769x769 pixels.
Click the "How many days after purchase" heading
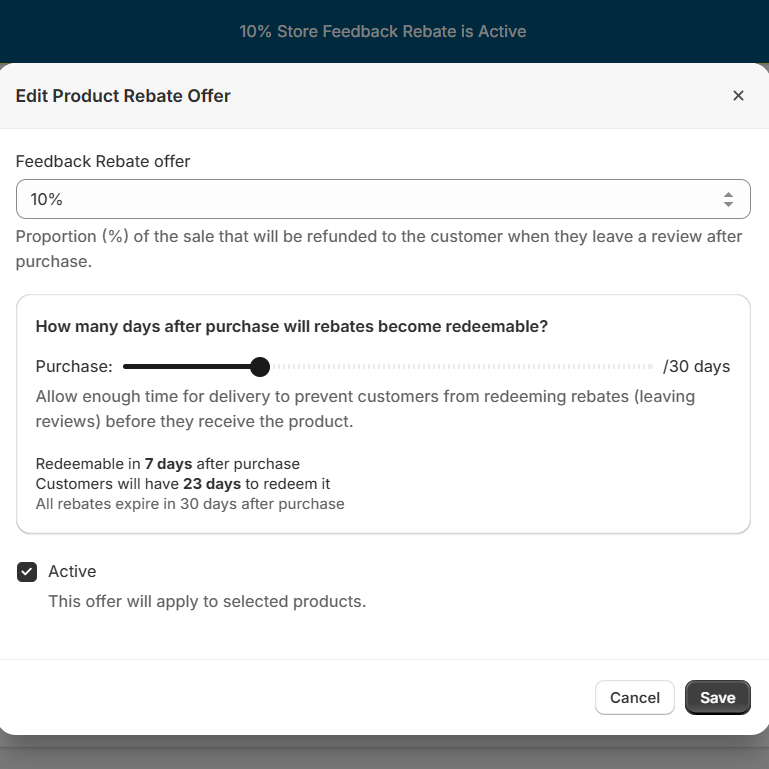[x=291, y=326]
